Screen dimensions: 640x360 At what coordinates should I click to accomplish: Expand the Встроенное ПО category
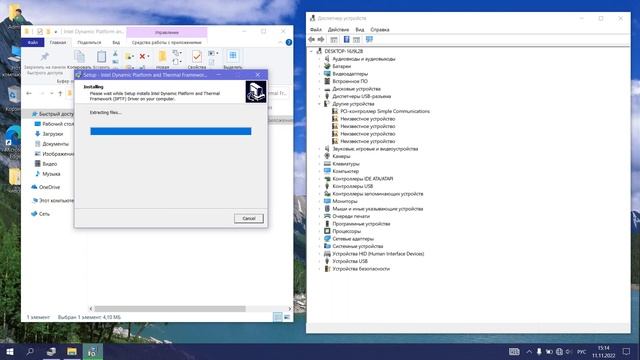(x=320, y=81)
